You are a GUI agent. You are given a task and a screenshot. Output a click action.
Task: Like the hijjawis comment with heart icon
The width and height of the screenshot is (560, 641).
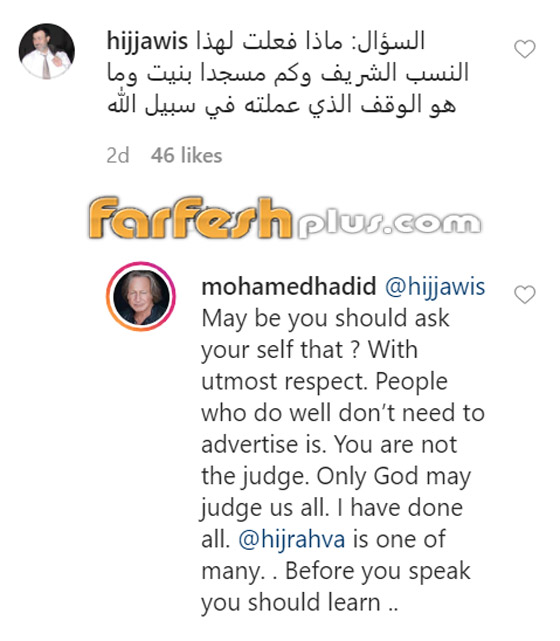(x=524, y=49)
